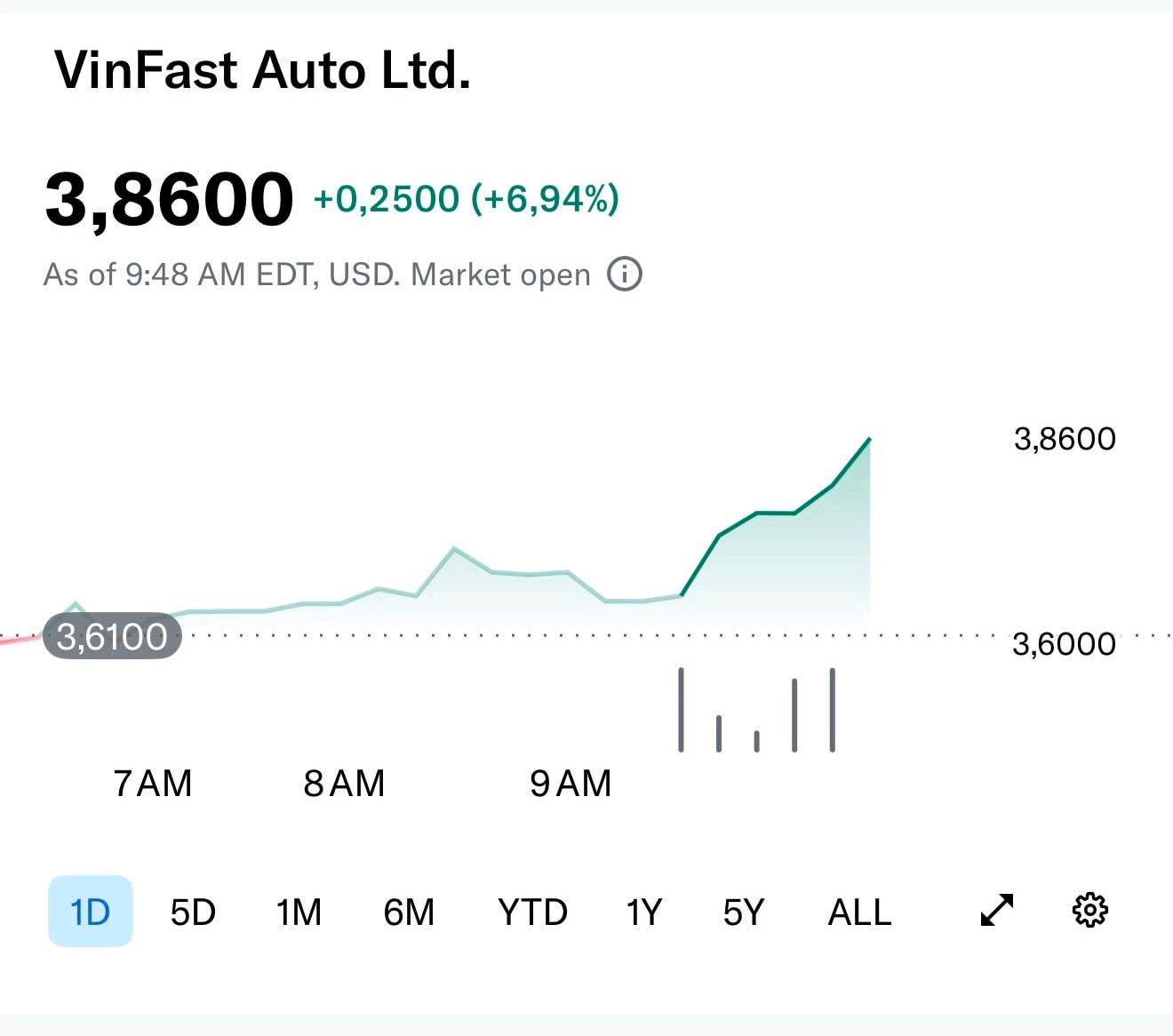Select the YTD chart range
Viewport: 1173px width, 1036px height.
pos(532,910)
